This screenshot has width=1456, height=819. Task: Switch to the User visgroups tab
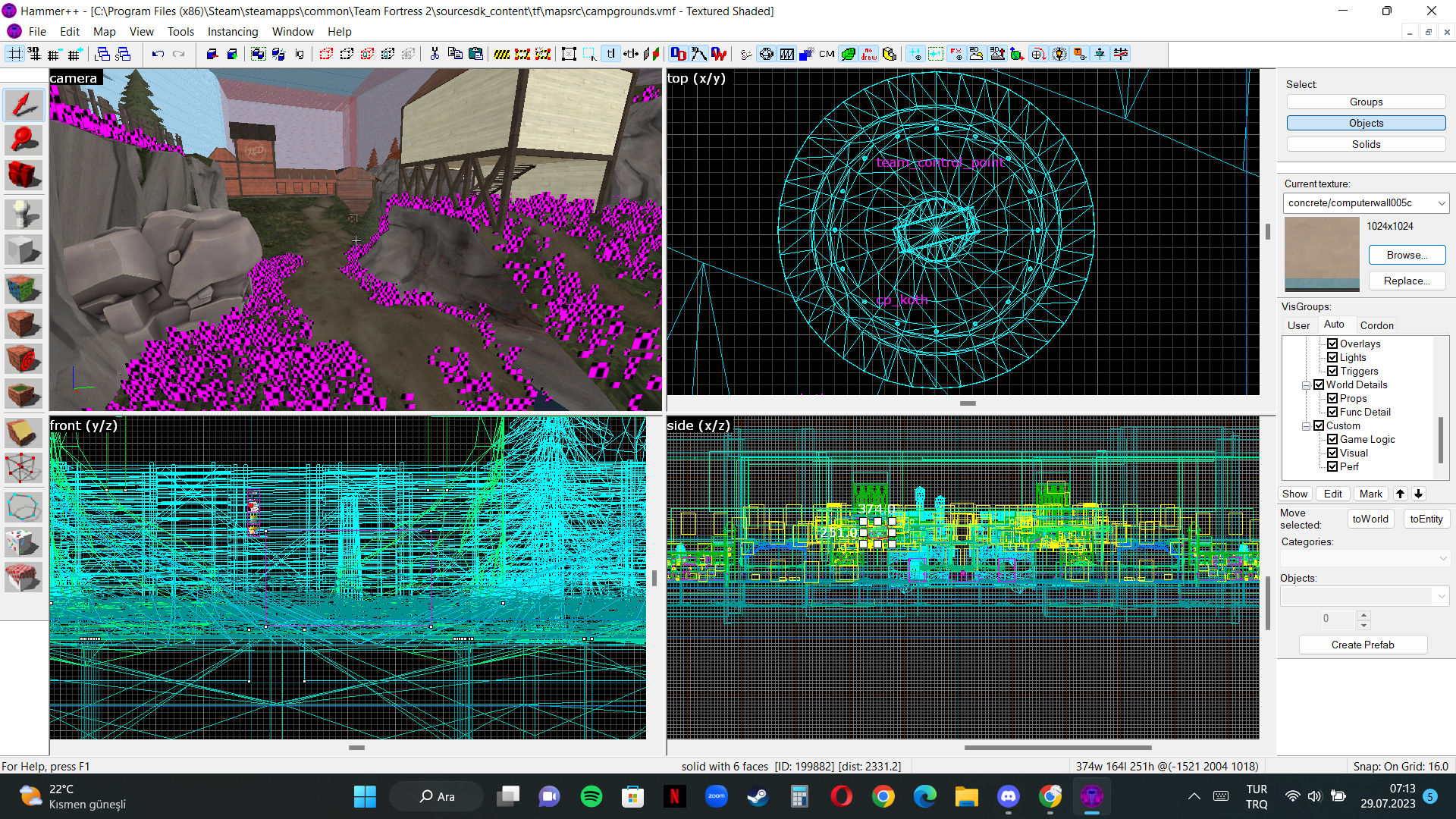(1298, 325)
